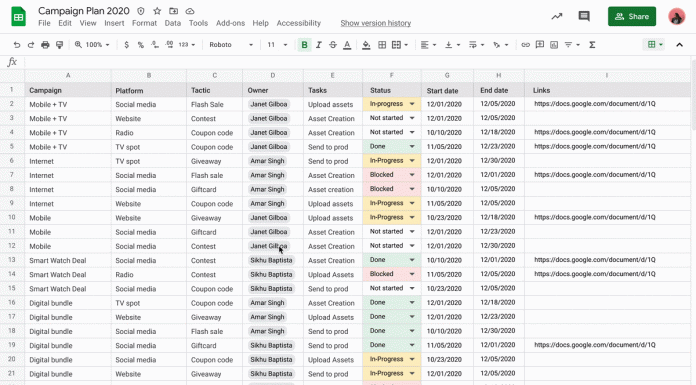The height and width of the screenshot is (385, 696).
Task: Click the green Share button
Action: pyautogui.click(x=632, y=16)
